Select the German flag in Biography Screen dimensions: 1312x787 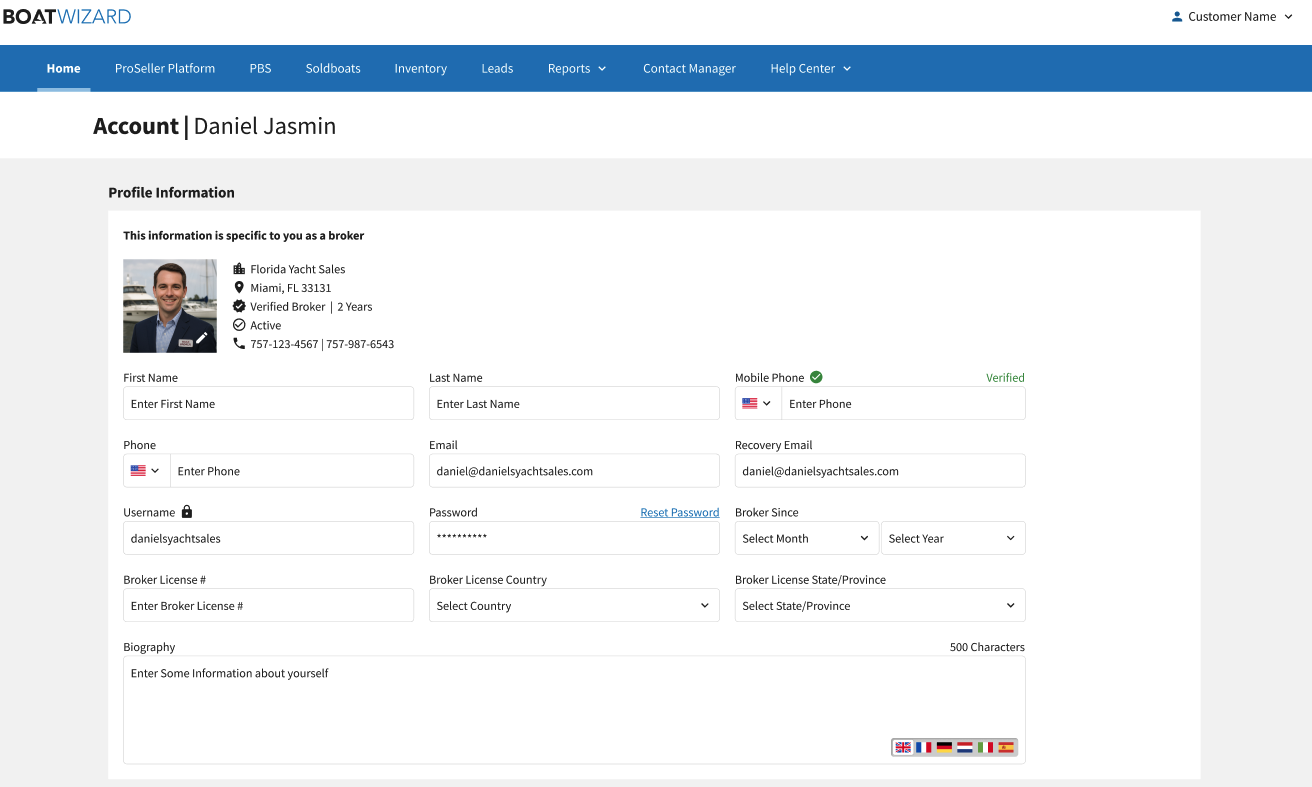click(944, 747)
